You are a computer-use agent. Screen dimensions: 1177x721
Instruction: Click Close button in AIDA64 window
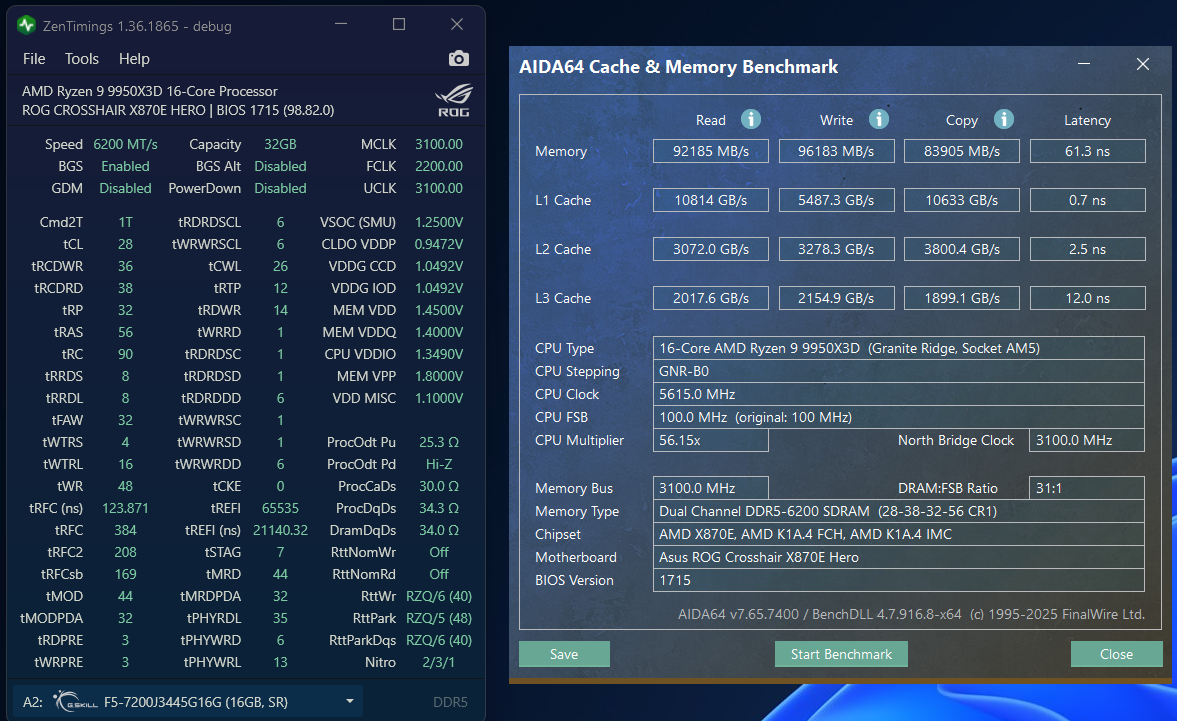coord(1115,654)
